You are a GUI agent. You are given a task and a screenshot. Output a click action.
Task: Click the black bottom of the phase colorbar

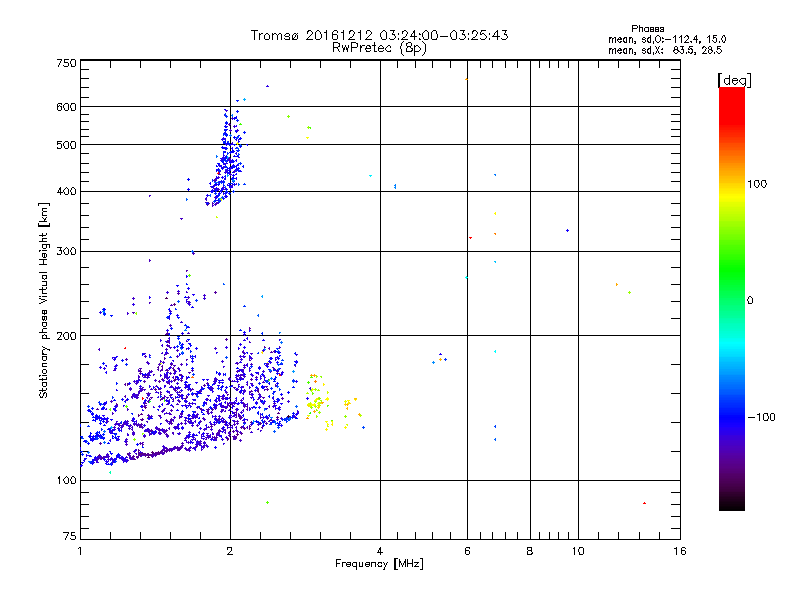point(732,503)
